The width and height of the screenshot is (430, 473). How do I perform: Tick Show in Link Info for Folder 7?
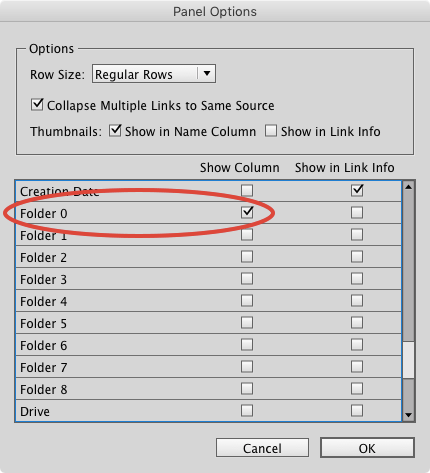point(357,366)
